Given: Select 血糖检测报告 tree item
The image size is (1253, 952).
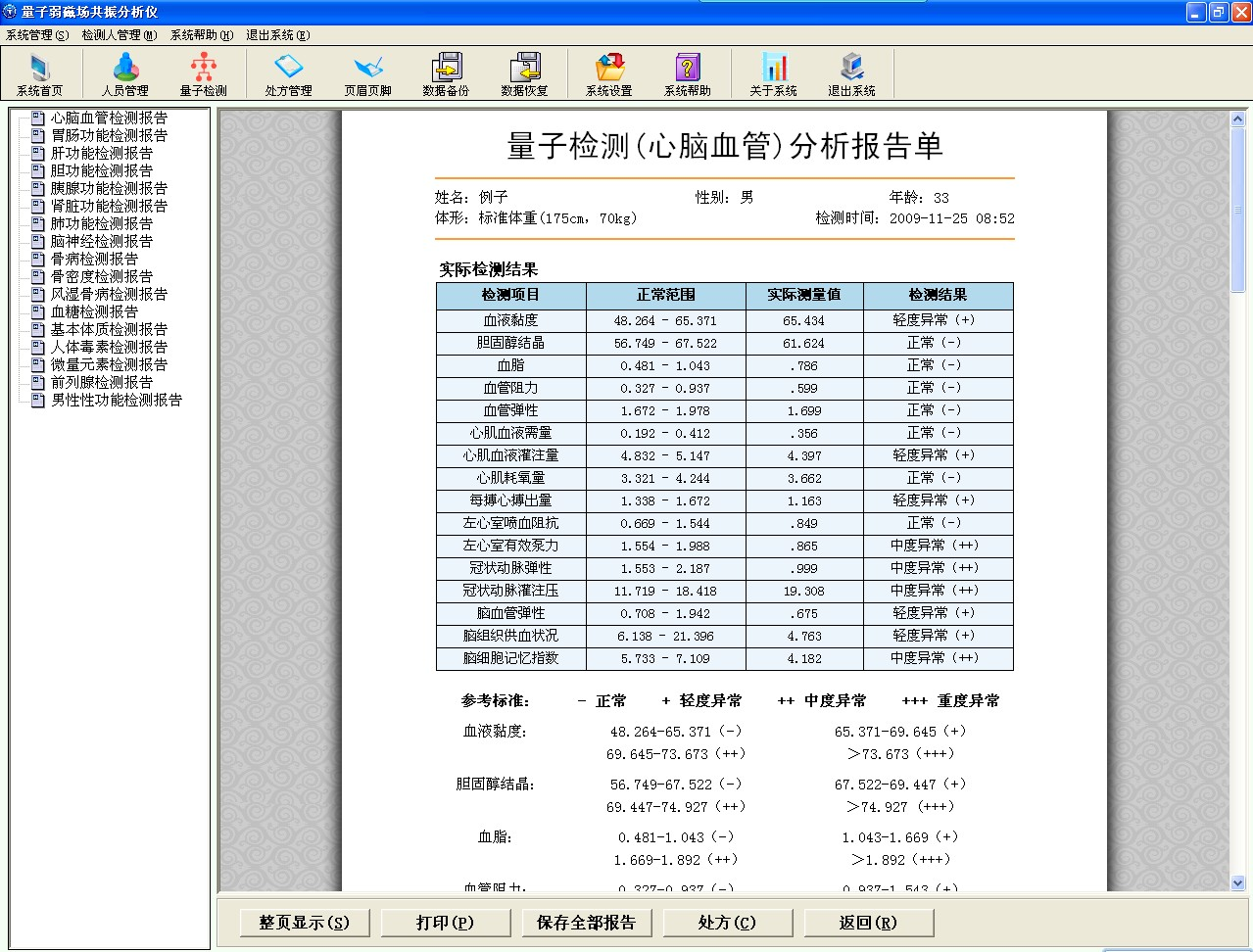Looking at the screenshot, I should 94,311.
